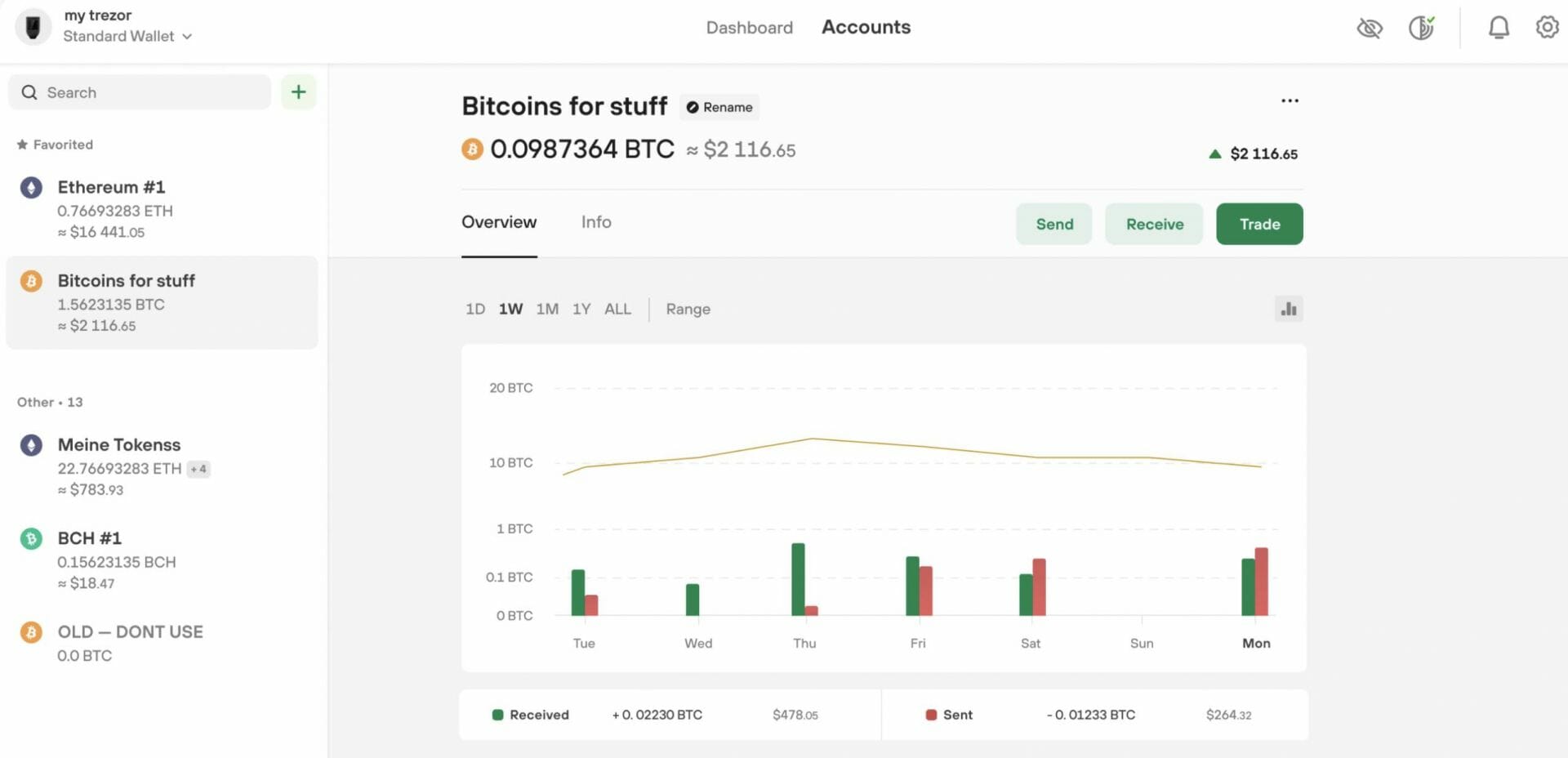Image resolution: width=1568 pixels, height=758 pixels.
Task: Click the search magnifier icon
Action: click(x=29, y=92)
